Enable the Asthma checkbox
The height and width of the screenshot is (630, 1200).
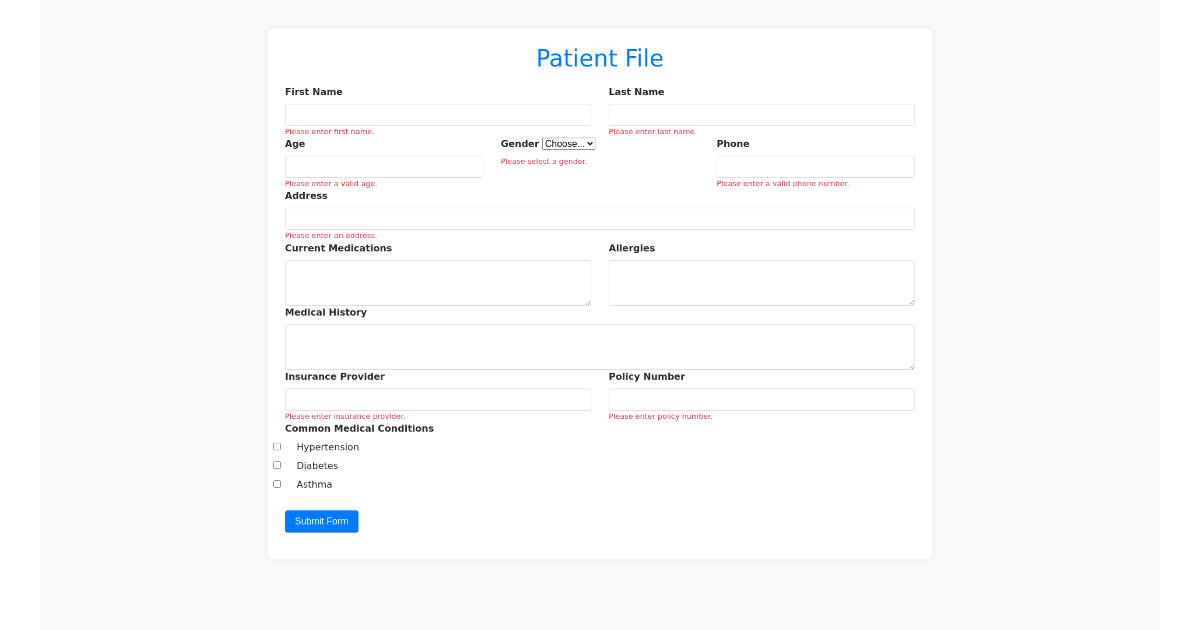[277, 484]
